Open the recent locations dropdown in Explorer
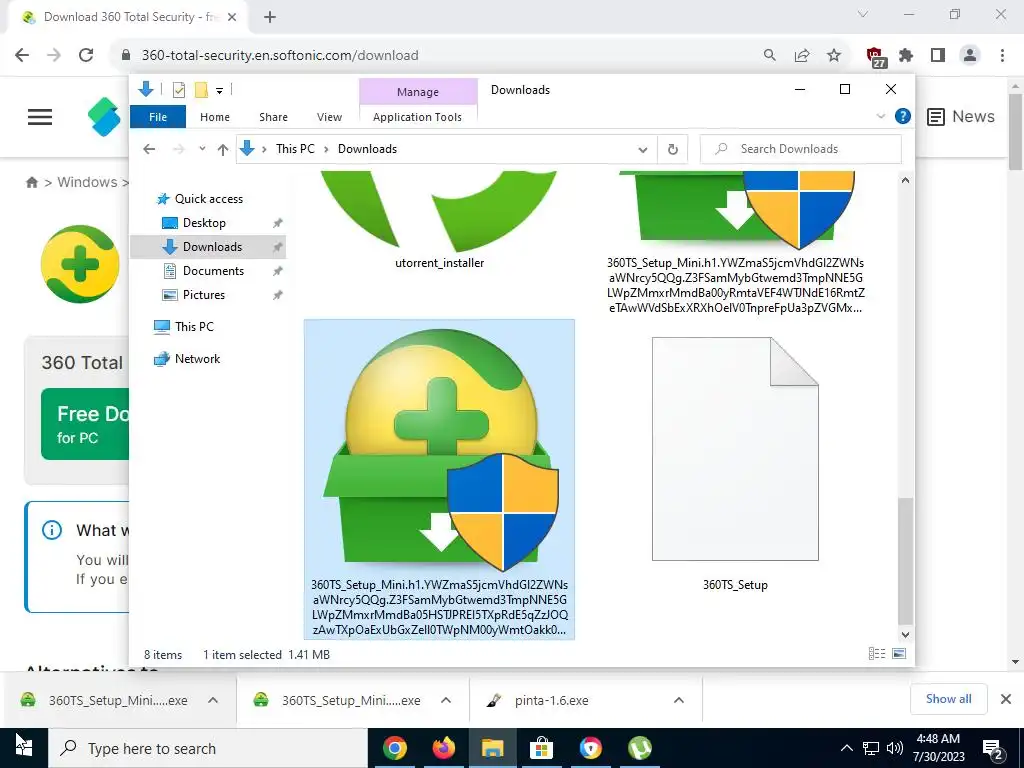This screenshot has height=768, width=1024. click(x=202, y=149)
